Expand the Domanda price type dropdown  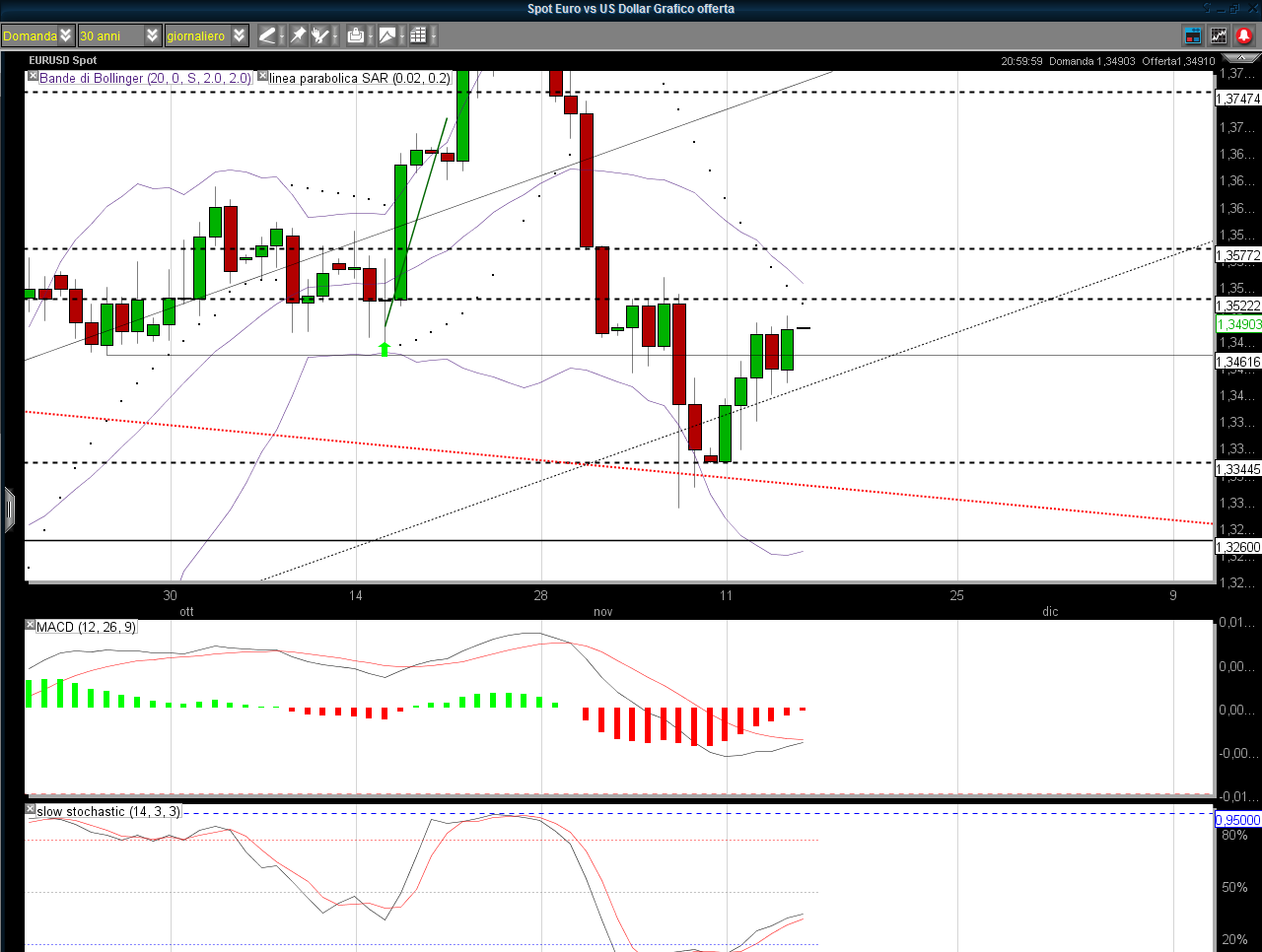[x=65, y=35]
